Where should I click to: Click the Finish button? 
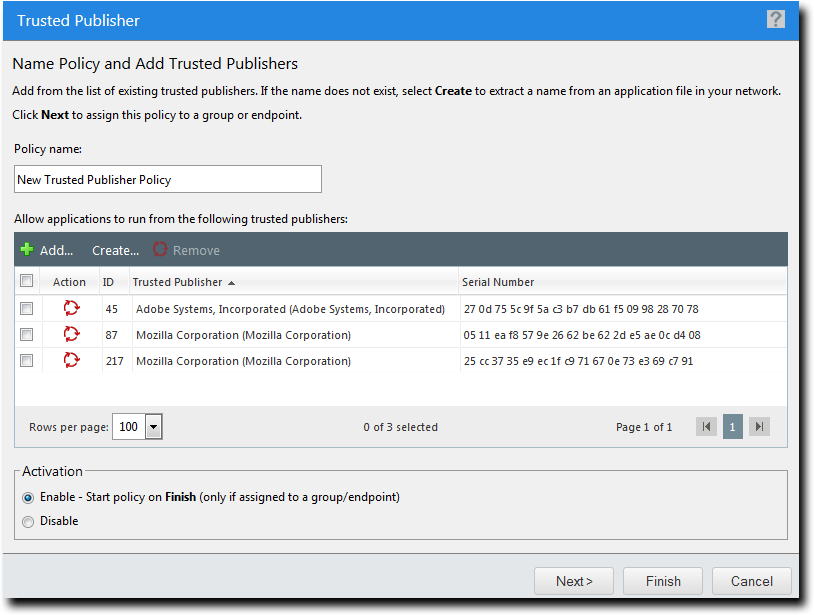(663, 581)
